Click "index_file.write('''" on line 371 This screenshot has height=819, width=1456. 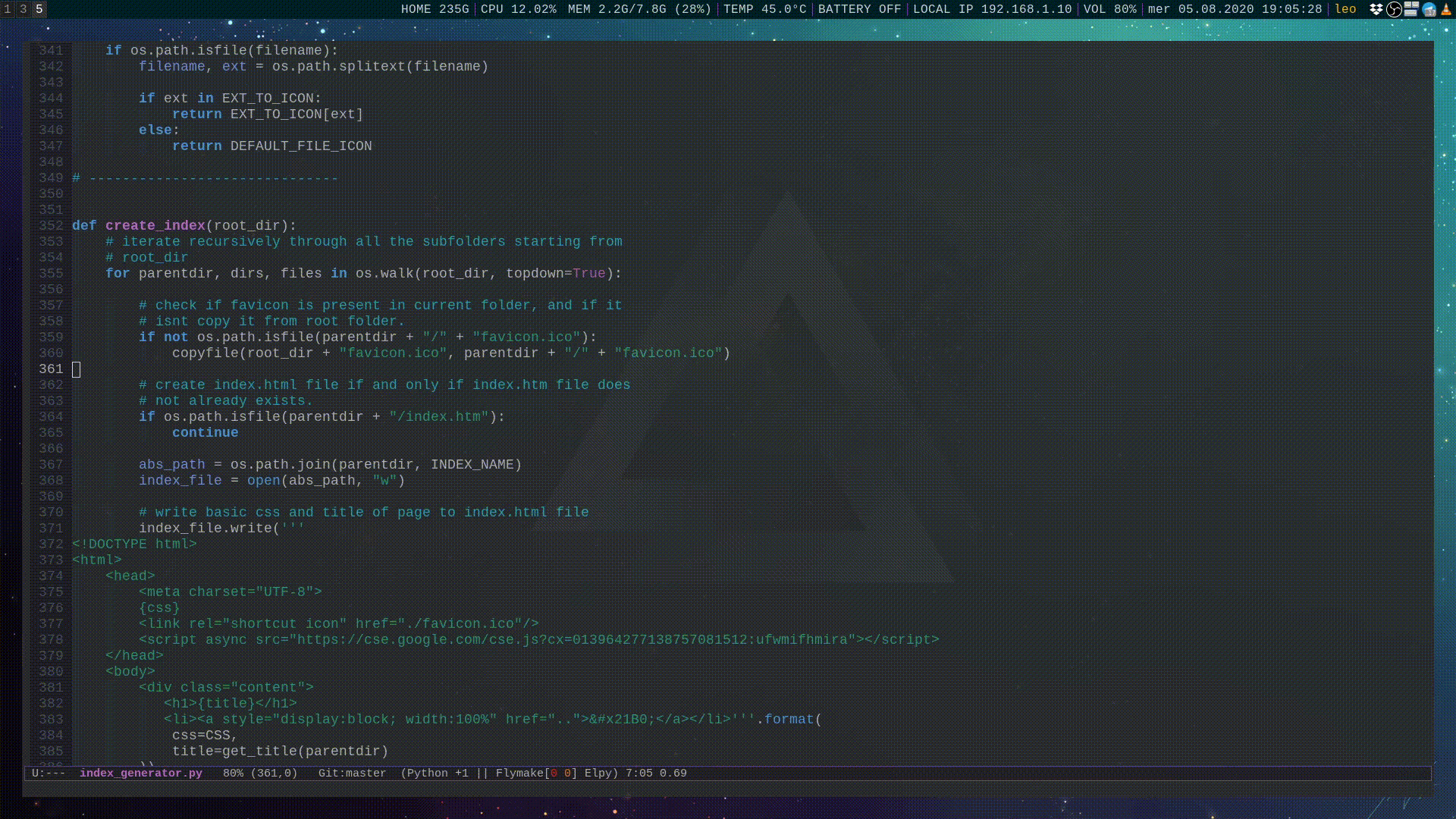[222, 529]
